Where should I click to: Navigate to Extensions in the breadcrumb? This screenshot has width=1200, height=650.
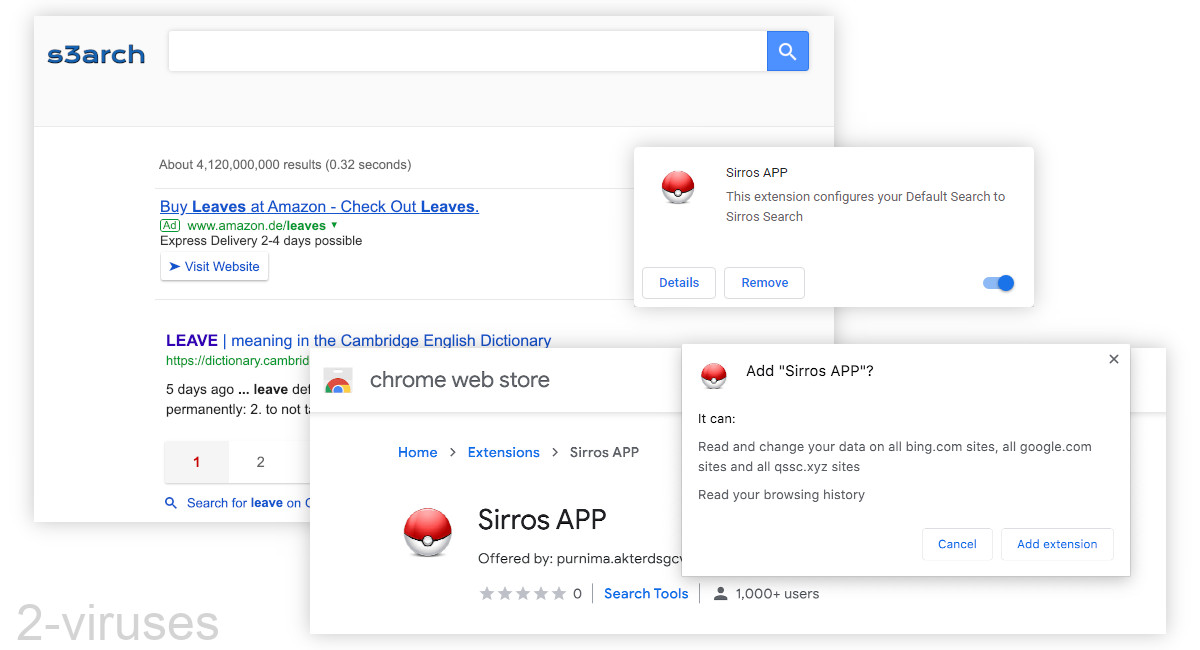(504, 452)
